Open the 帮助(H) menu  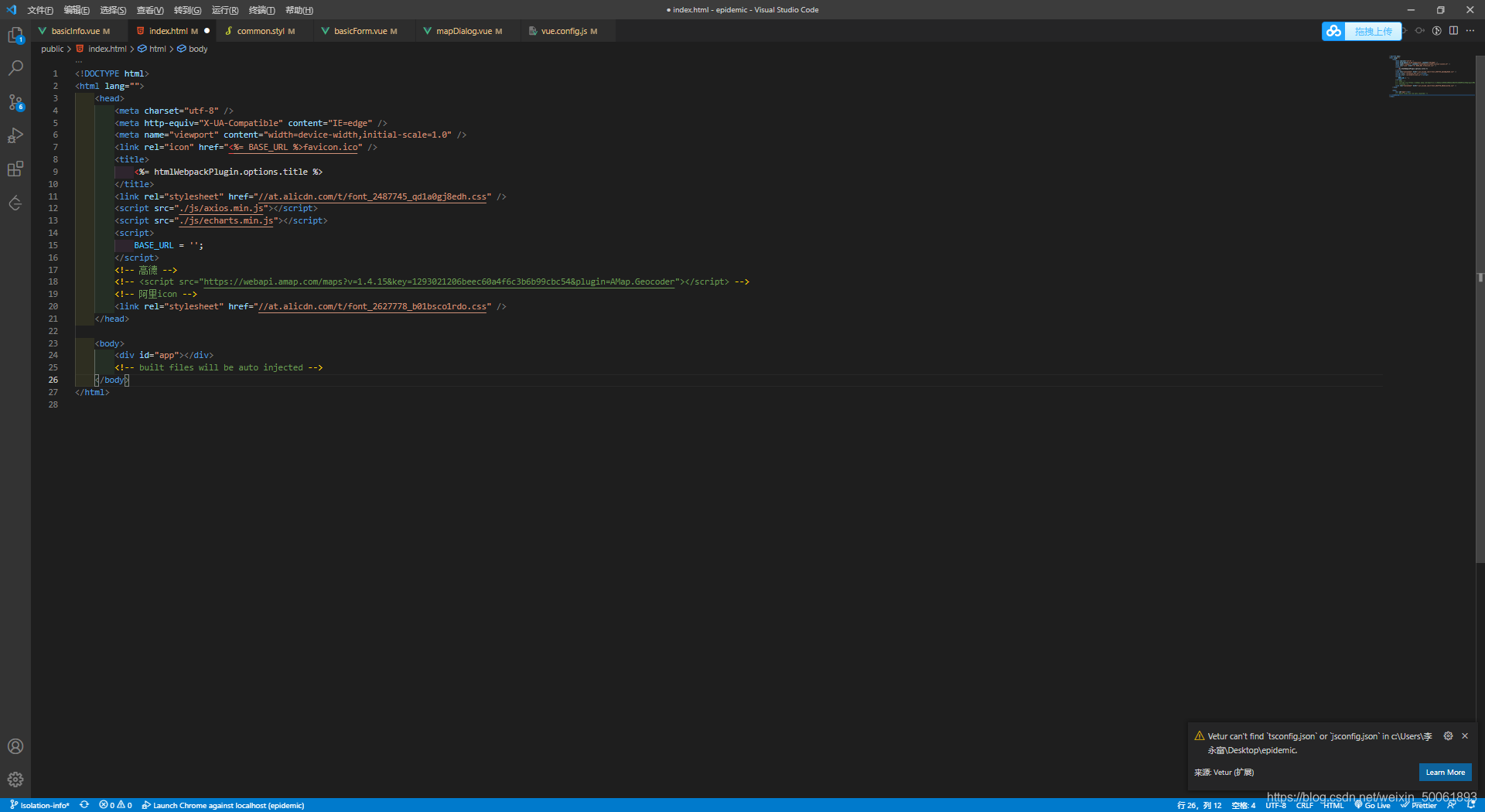tap(299, 10)
